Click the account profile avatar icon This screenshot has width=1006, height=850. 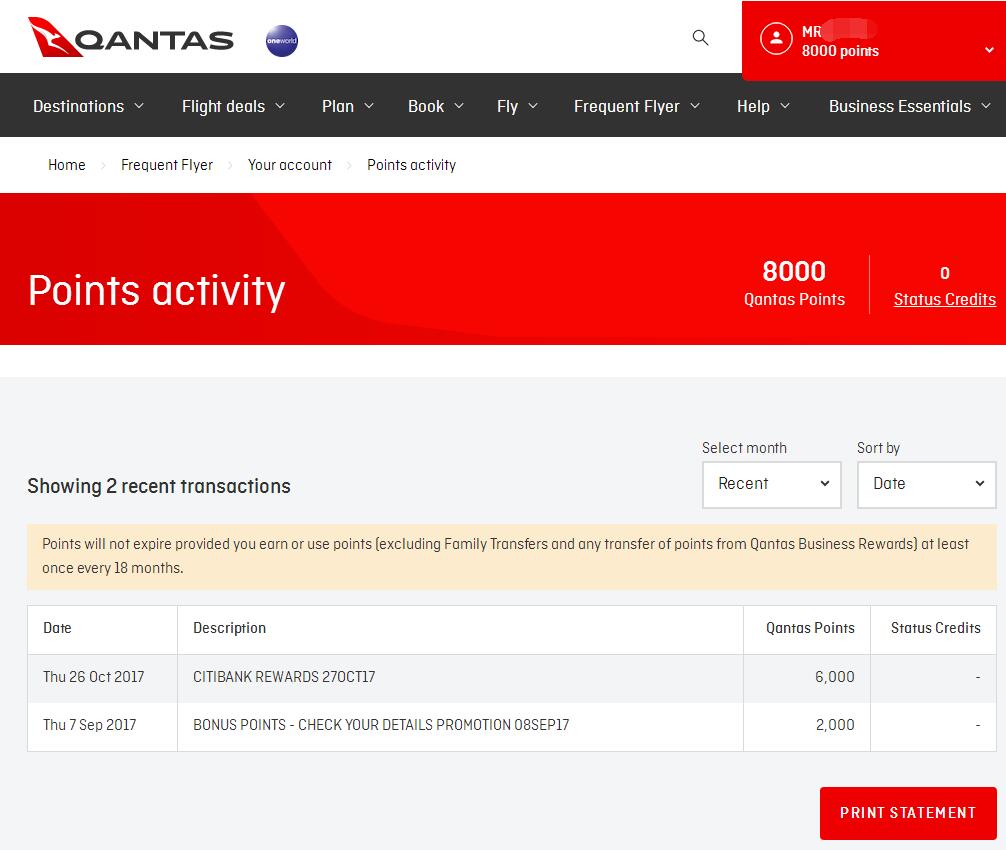click(x=776, y=38)
